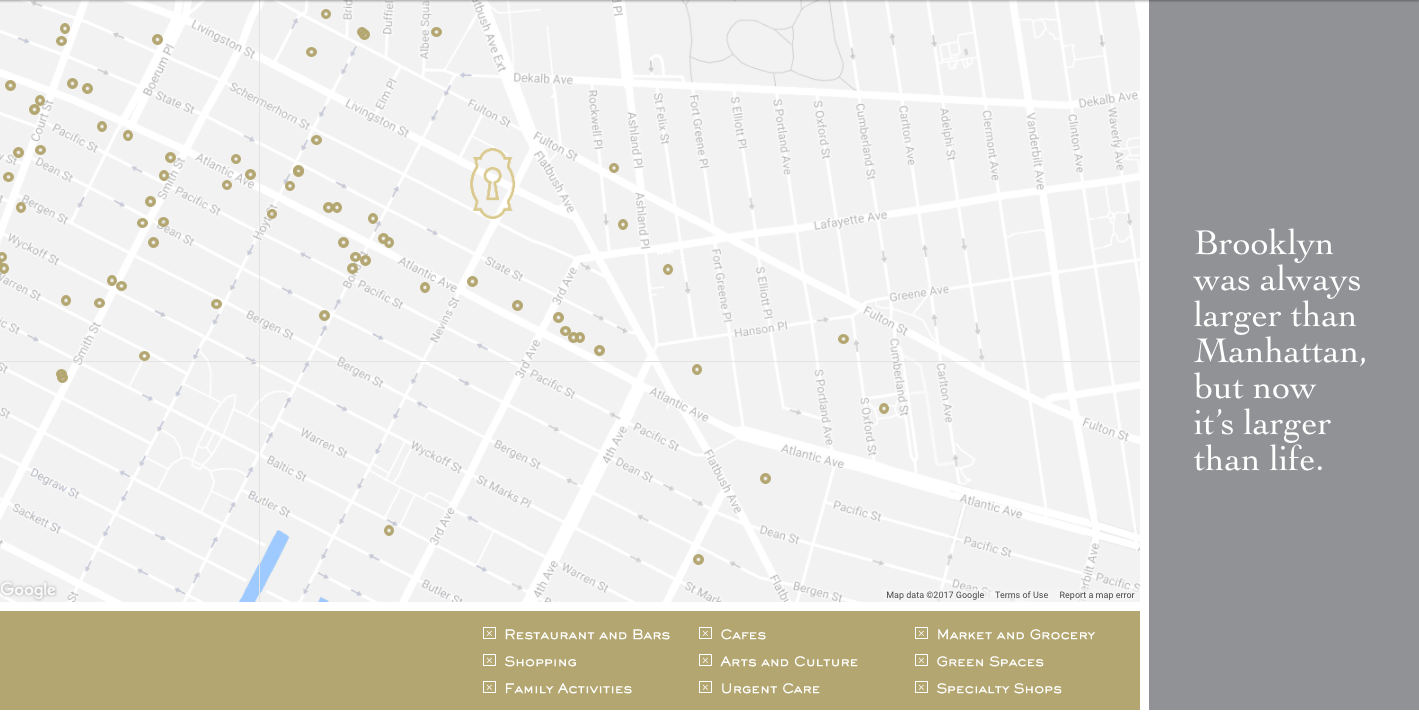Open the marker beside Fort Greene Pl under Lafayette Ave
Image resolution: width=1419 pixels, height=713 pixels.
coord(668,269)
